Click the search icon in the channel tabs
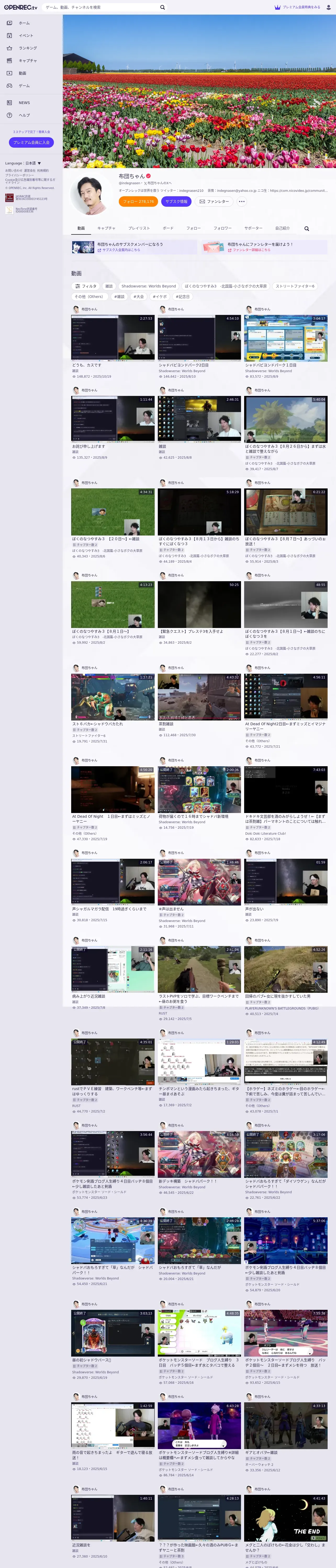 (307, 229)
